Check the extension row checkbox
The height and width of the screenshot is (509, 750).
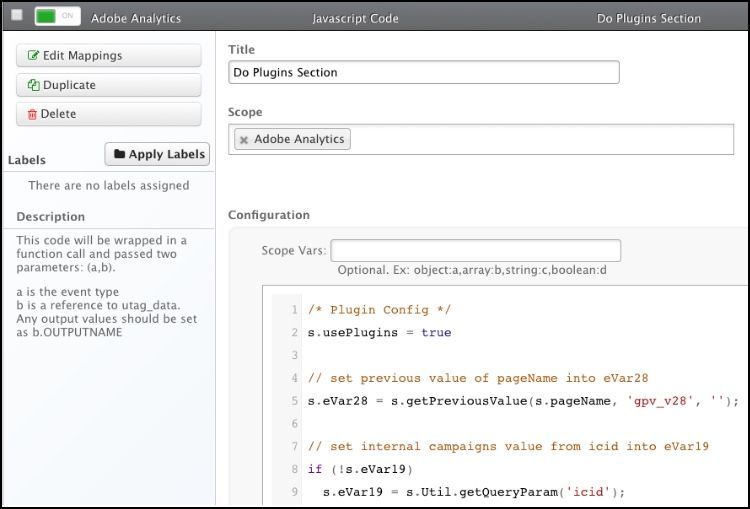(17, 16)
